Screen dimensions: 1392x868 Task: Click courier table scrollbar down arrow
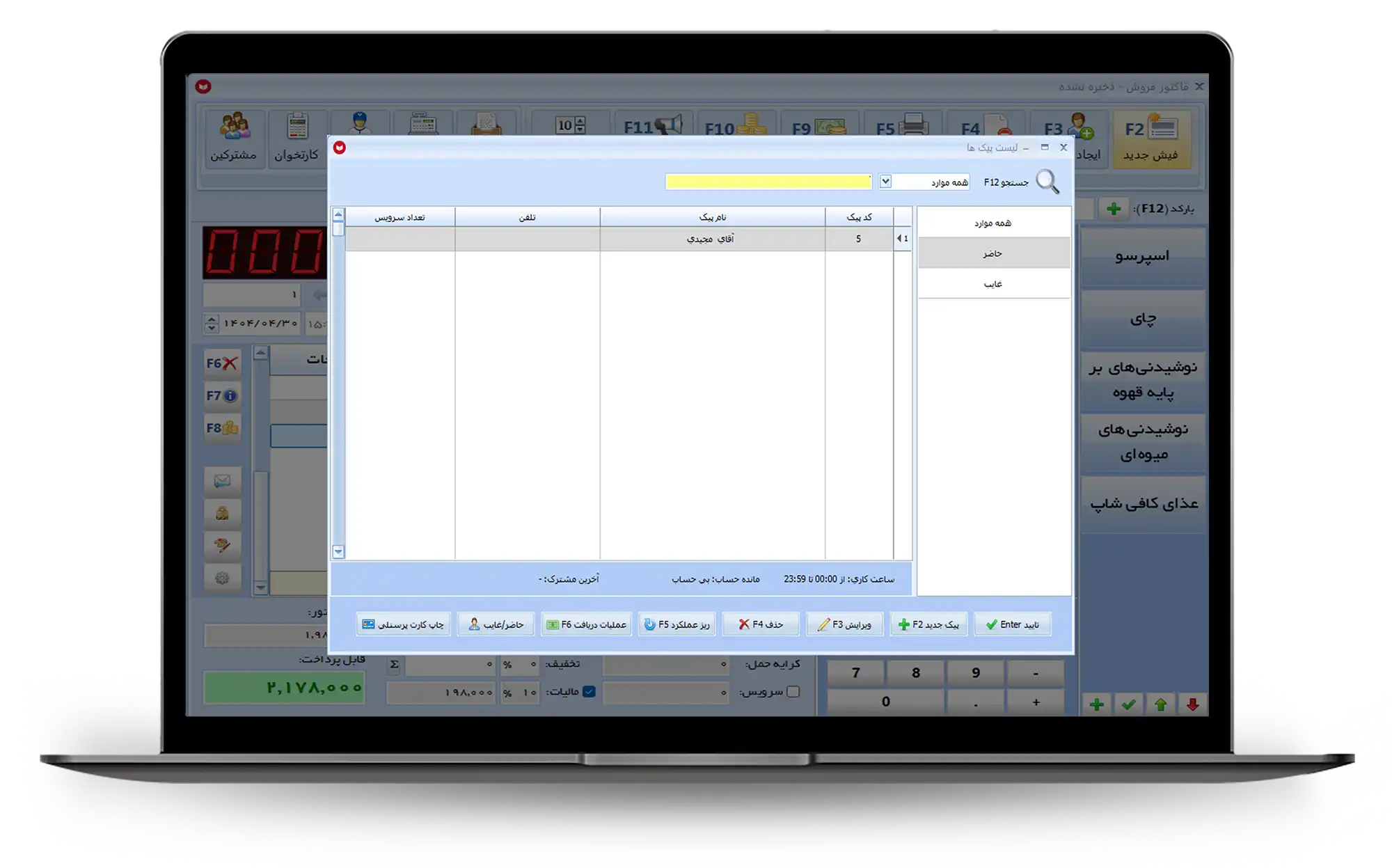(338, 552)
